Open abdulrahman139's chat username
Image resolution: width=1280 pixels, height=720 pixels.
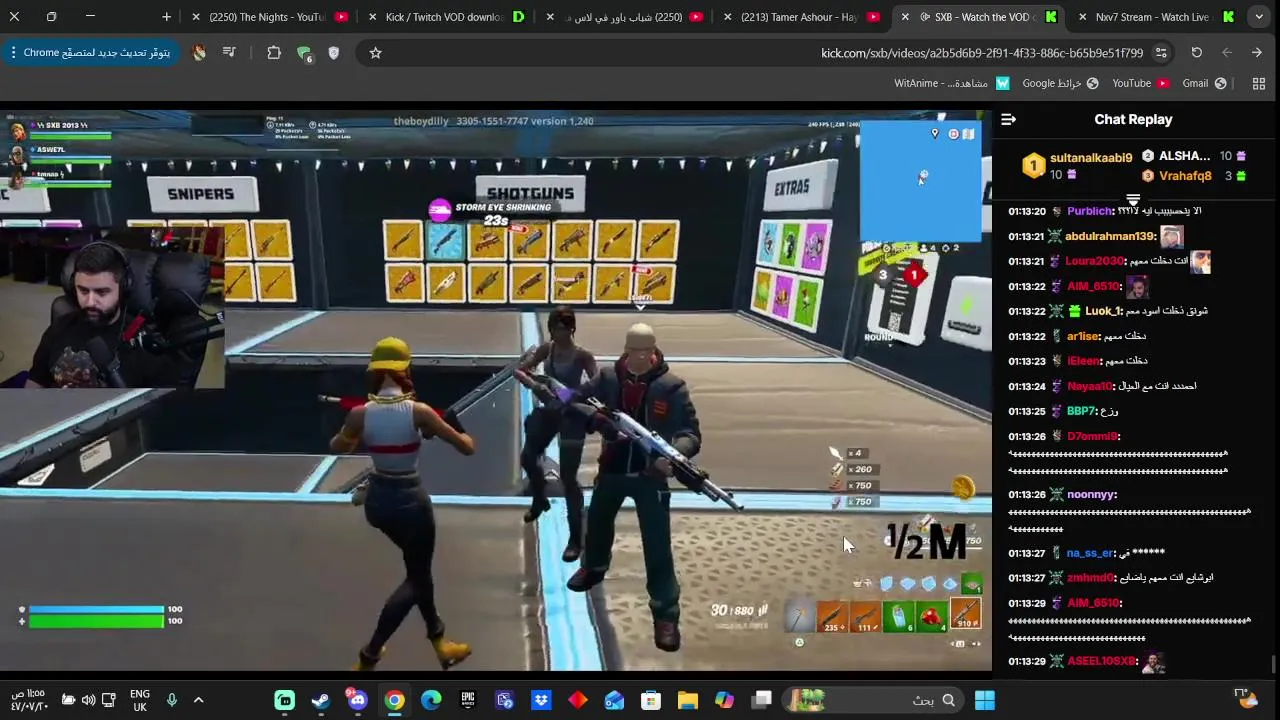click(x=1108, y=236)
